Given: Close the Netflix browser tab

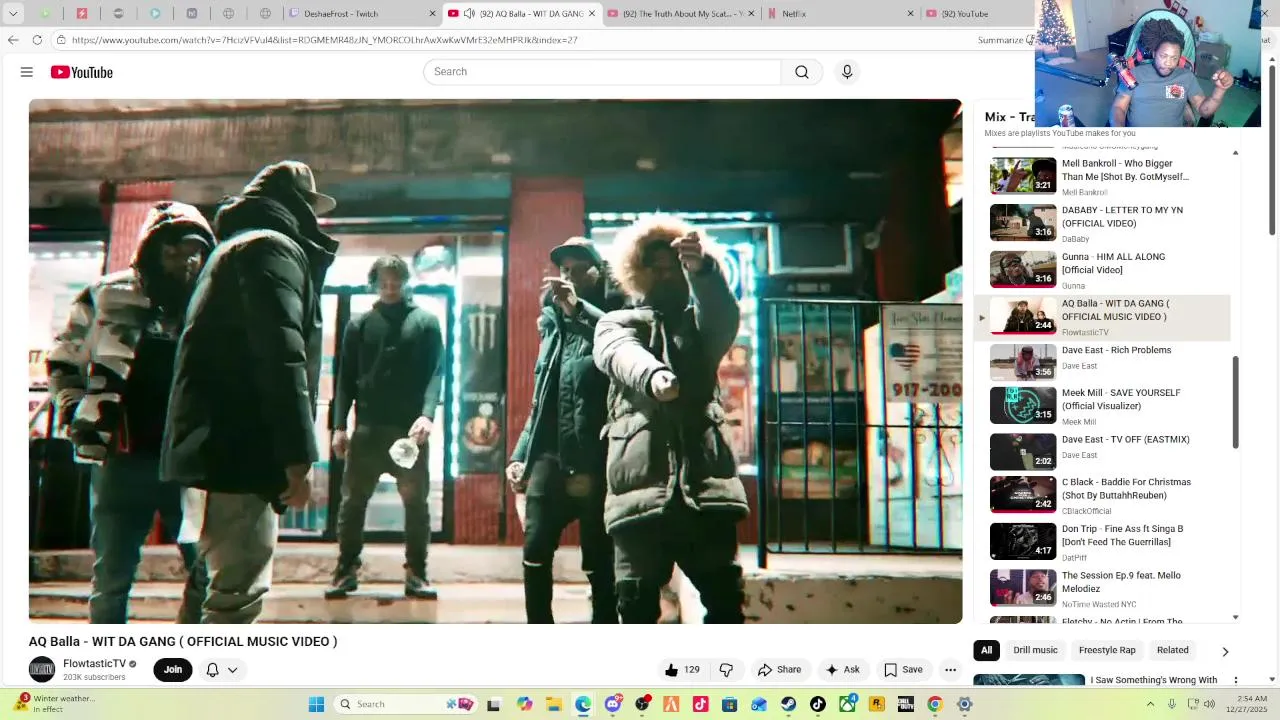Looking at the screenshot, I should (910, 14).
